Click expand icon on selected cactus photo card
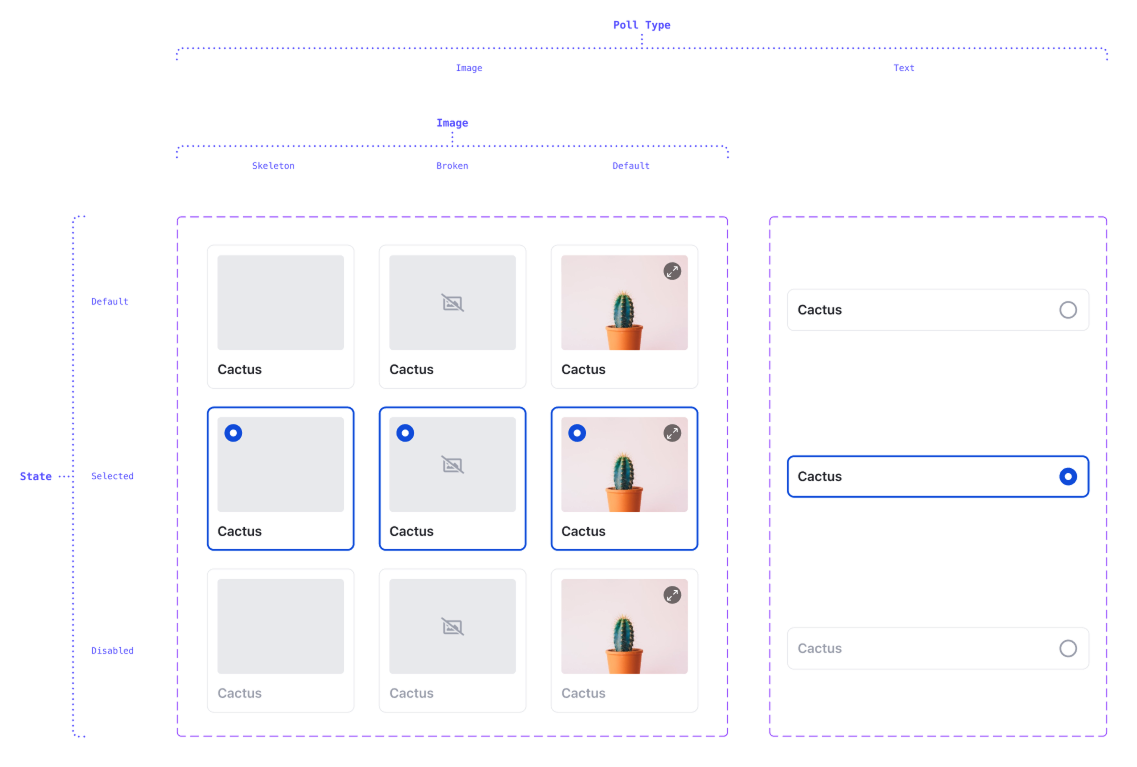This screenshot has width=1137, height=767. point(672,433)
